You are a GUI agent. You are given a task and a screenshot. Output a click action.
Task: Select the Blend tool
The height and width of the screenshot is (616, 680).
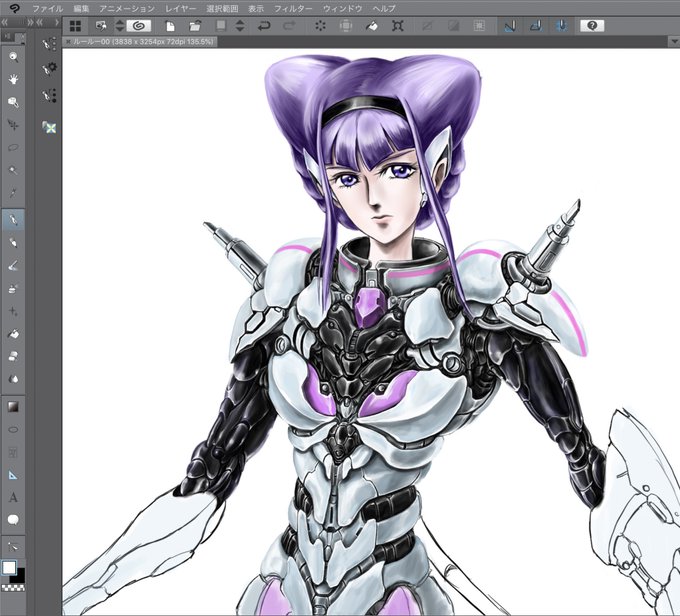pos(13,379)
